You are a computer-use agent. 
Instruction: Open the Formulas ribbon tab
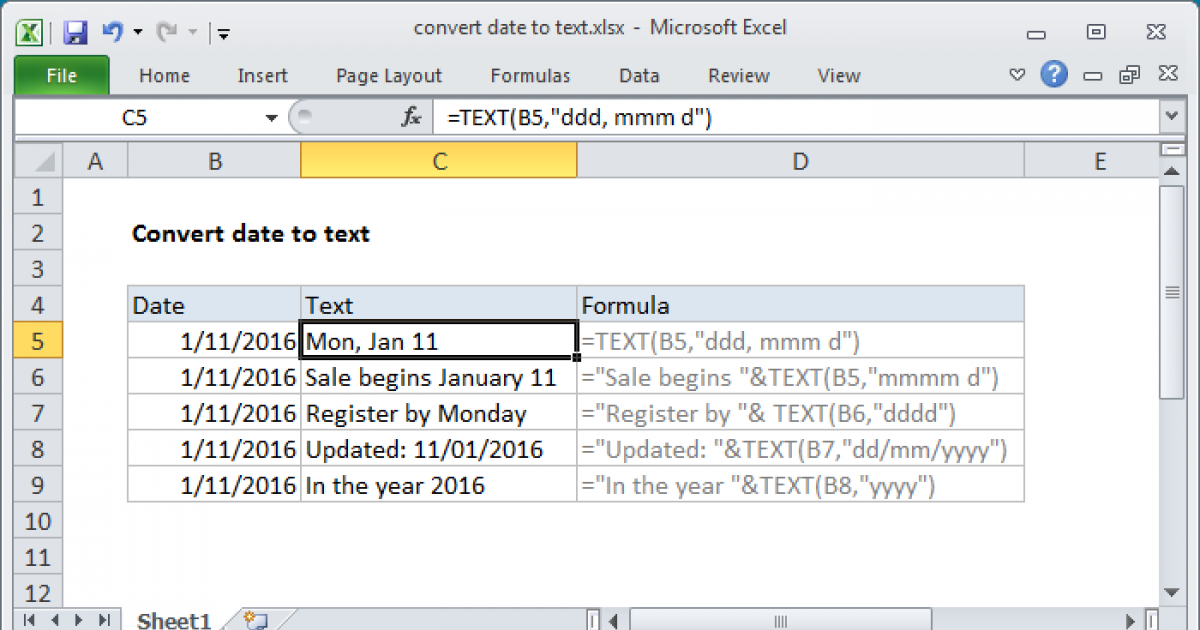tap(530, 76)
